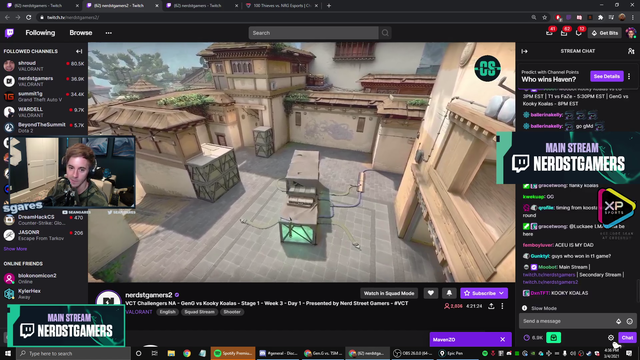Click the purple Chat send button
This screenshot has height=360, width=640.
[x=627, y=338]
